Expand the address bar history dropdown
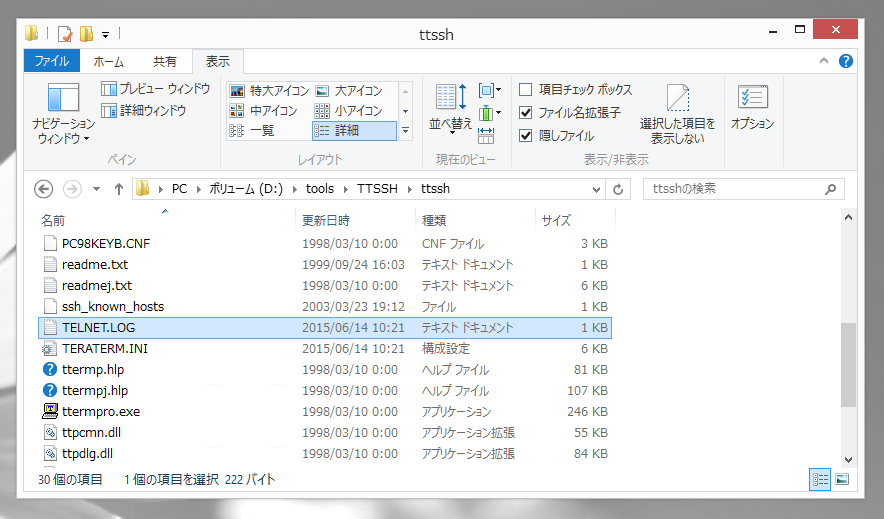This screenshot has width=884, height=519. [596, 189]
